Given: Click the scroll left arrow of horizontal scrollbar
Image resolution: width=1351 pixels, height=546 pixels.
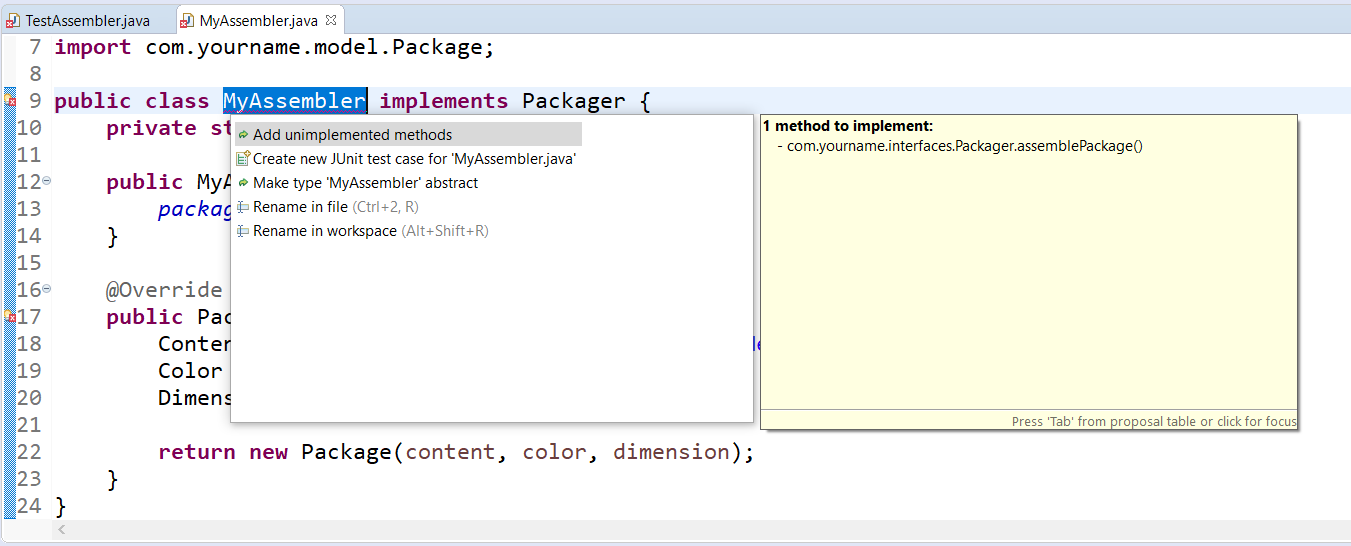Looking at the screenshot, I should 63,530.
